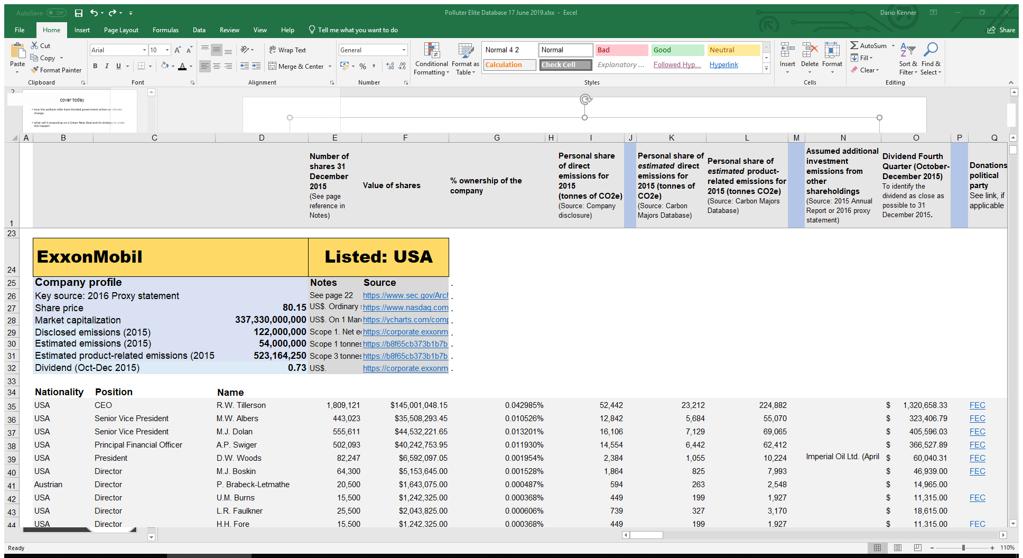The image size is (1023, 558).
Task: Toggle the AutoSave switch
Action: click(56, 12)
